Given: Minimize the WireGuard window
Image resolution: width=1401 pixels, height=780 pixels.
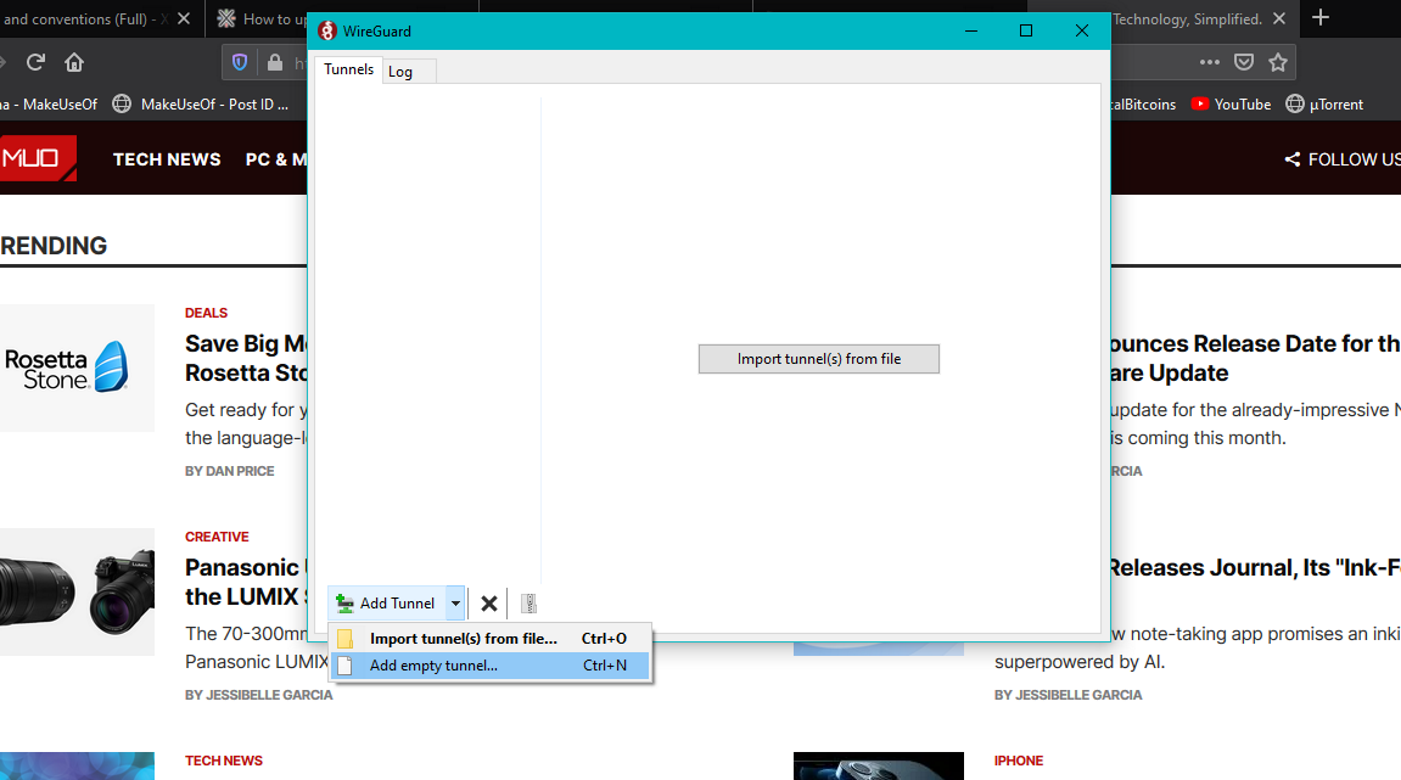Looking at the screenshot, I should [971, 31].
